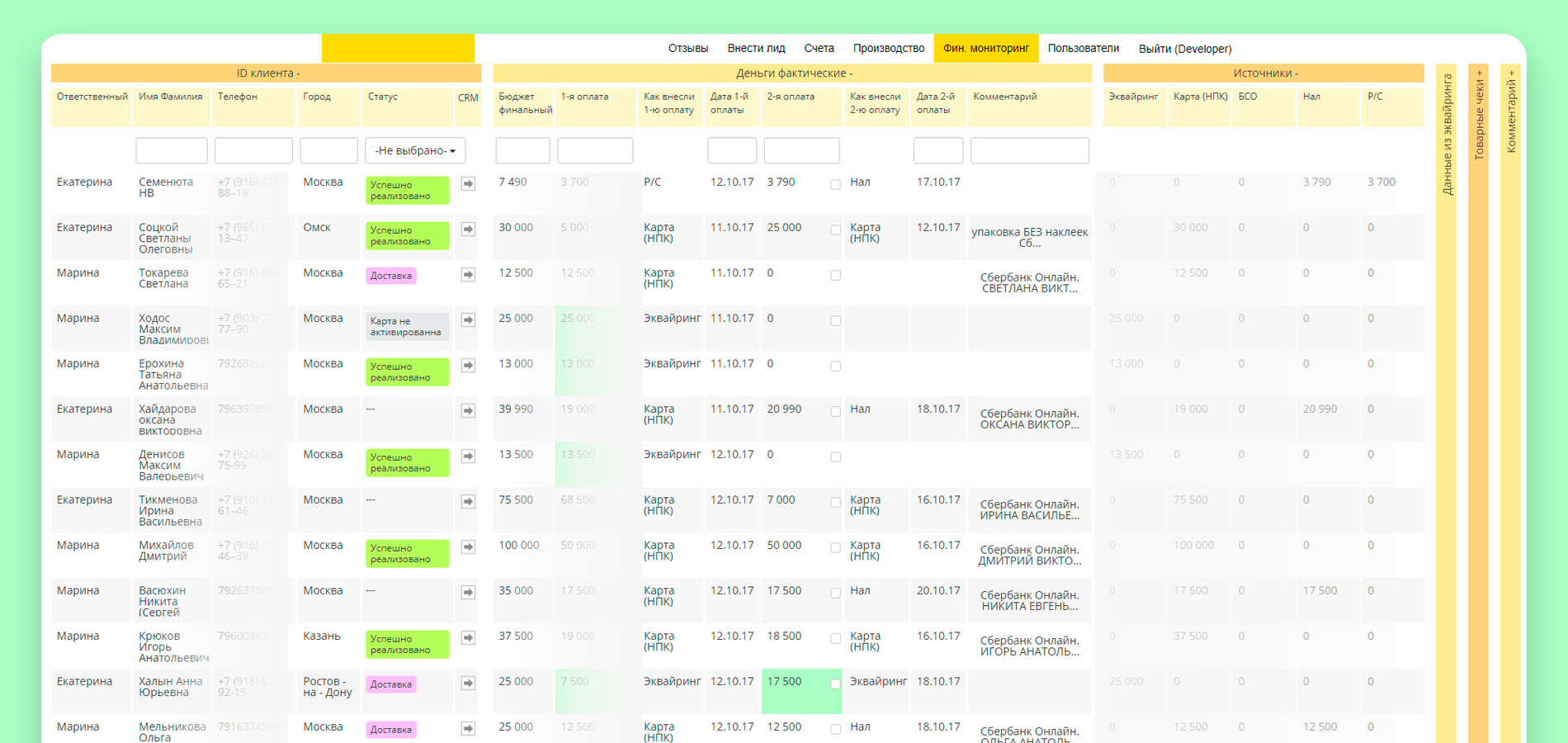
Task: Open the Отзывы menu item
Action: tap(688, 48)
